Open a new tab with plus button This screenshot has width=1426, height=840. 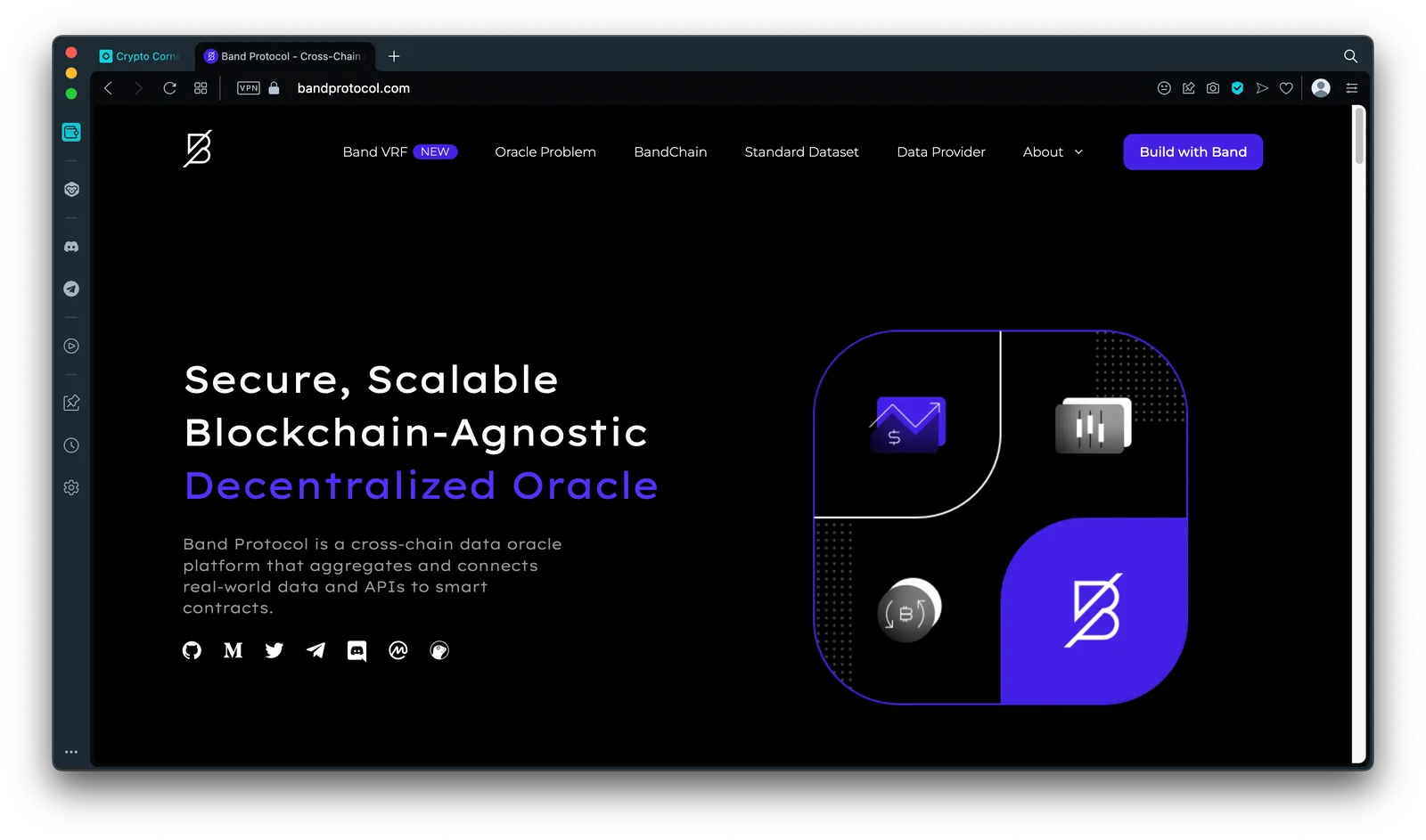pos(394,56)
